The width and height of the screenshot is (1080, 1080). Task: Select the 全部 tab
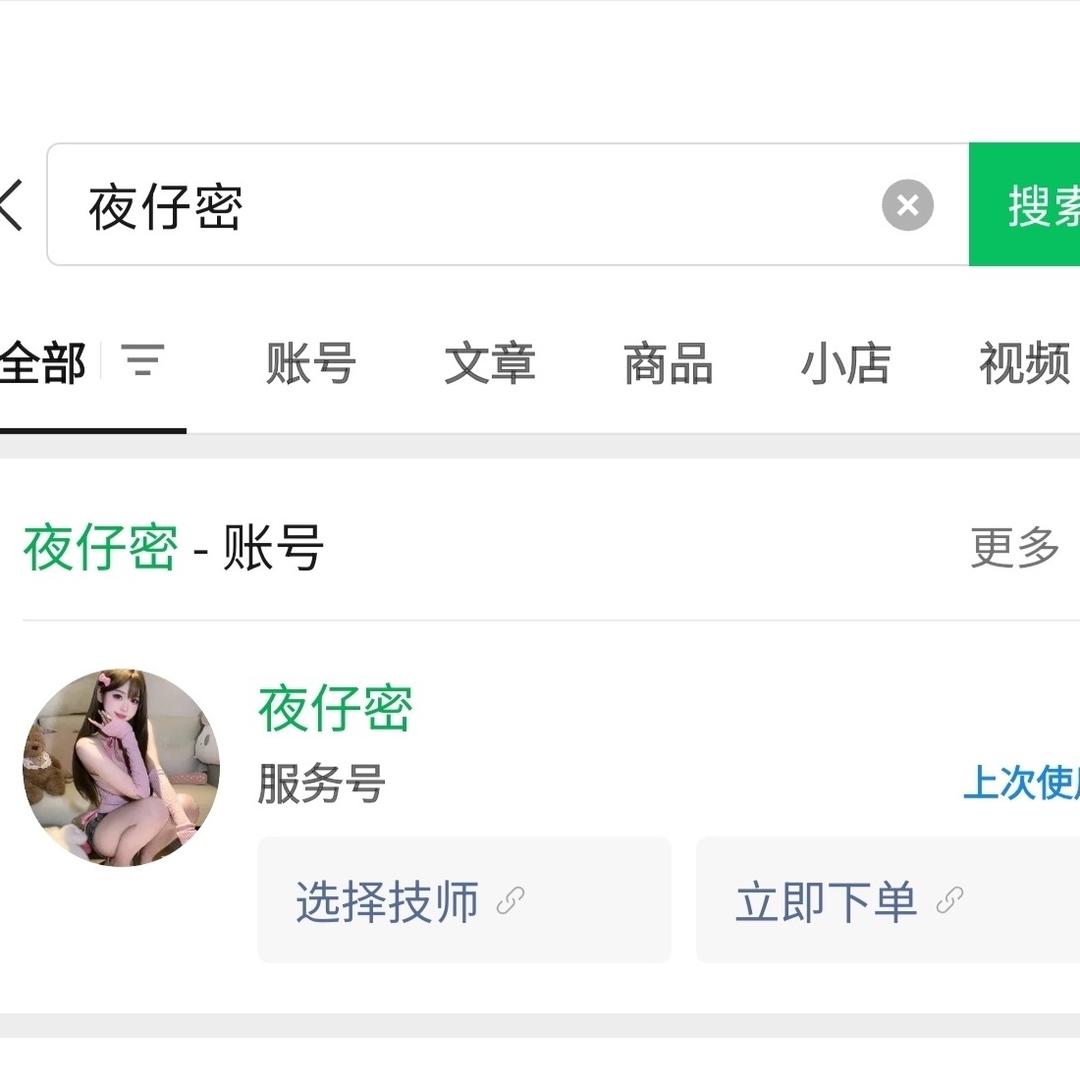(44, 363)
